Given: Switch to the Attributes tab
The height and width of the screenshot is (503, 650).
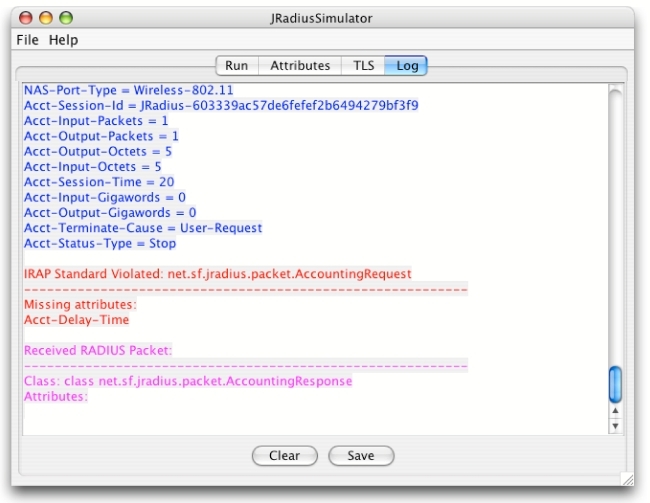Looking at the screenshot, I should click(300, 66).
